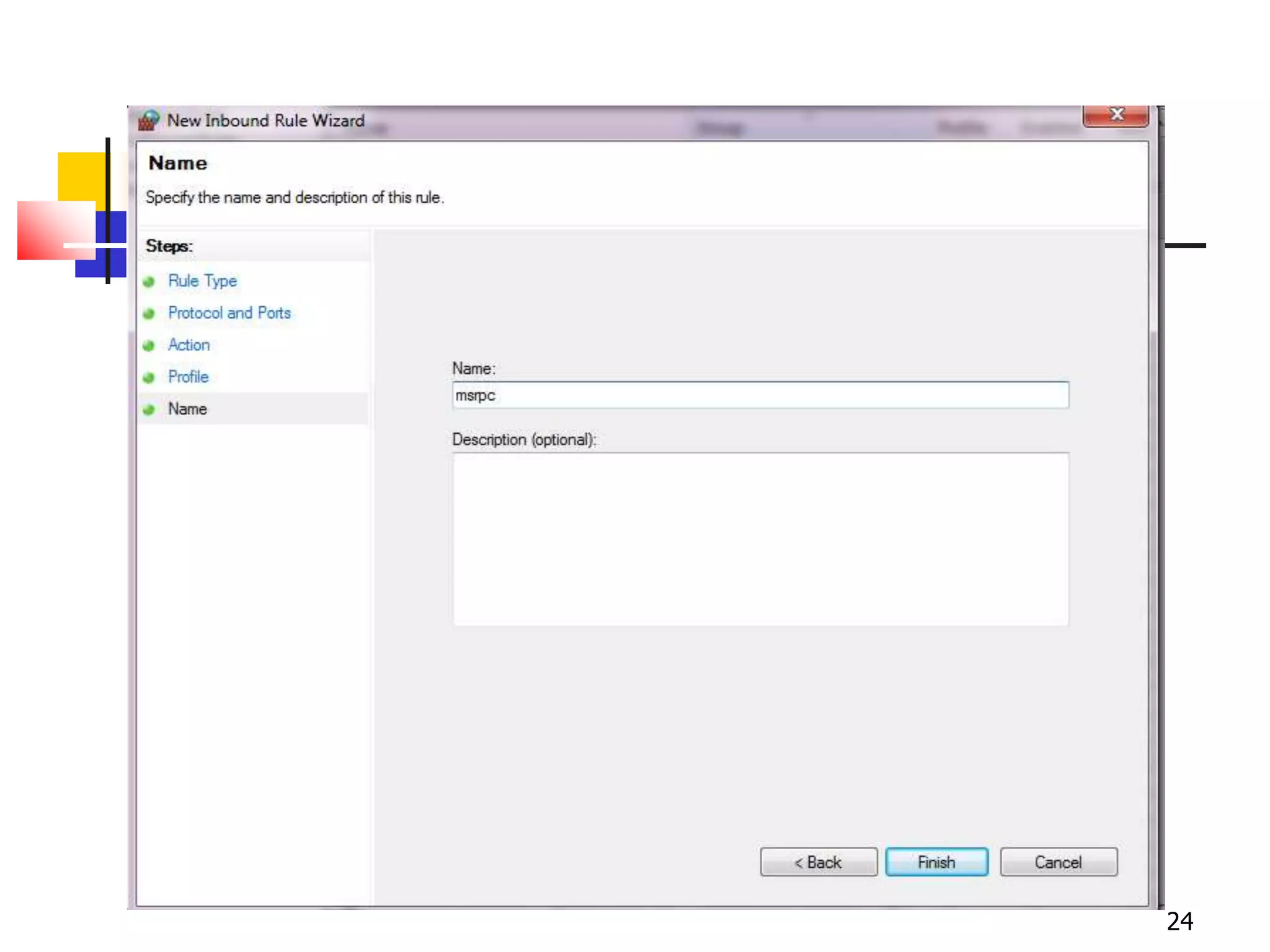The height and width of the screenshot is (952, 1270).
Task: Click the green bullet beside Protocol and Ports
Action: [148, 314]
